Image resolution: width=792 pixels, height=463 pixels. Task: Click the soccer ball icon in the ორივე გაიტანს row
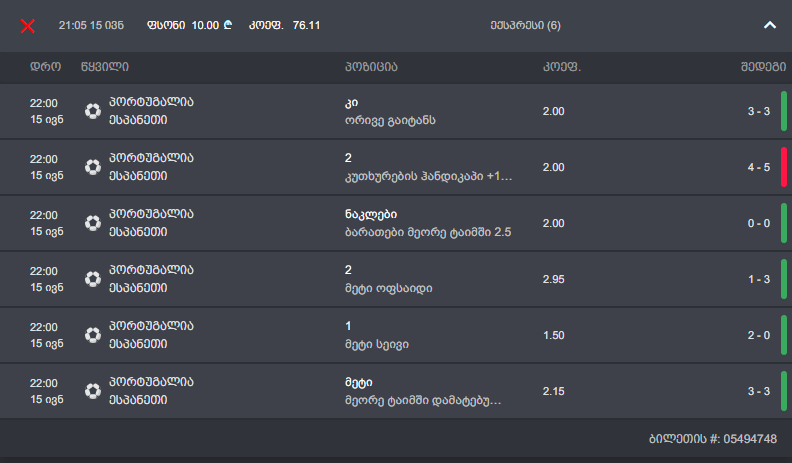click(93, 111)
